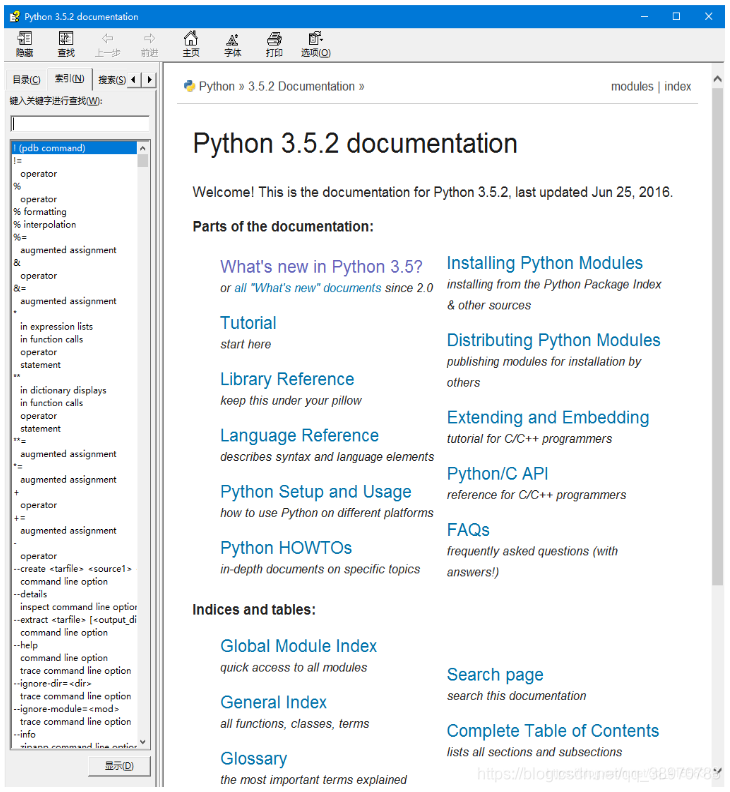Open the 'index' link at top right

(x=677, y=86)
